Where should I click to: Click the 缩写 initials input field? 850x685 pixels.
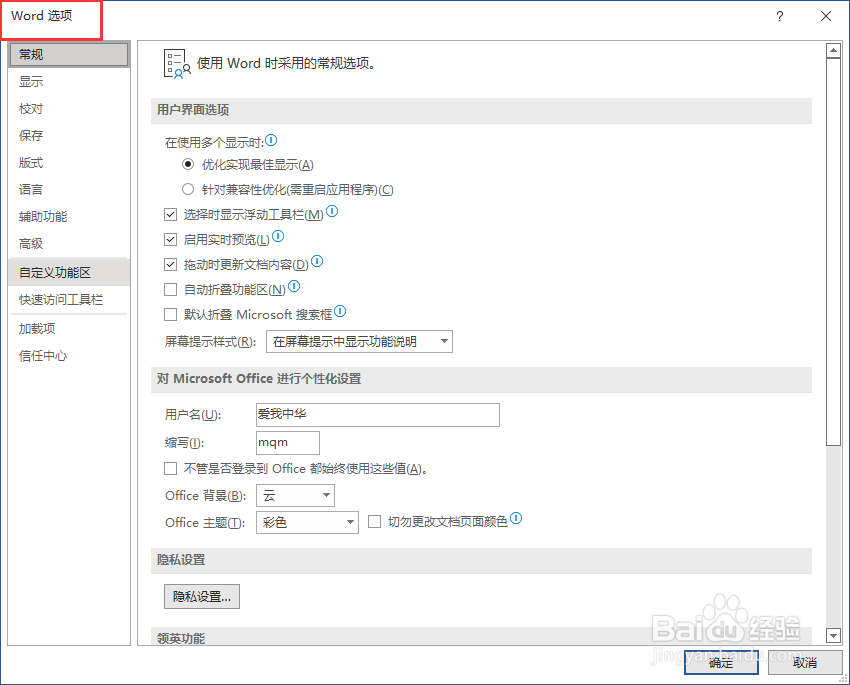pyautogui.click(x=288, y=443)
